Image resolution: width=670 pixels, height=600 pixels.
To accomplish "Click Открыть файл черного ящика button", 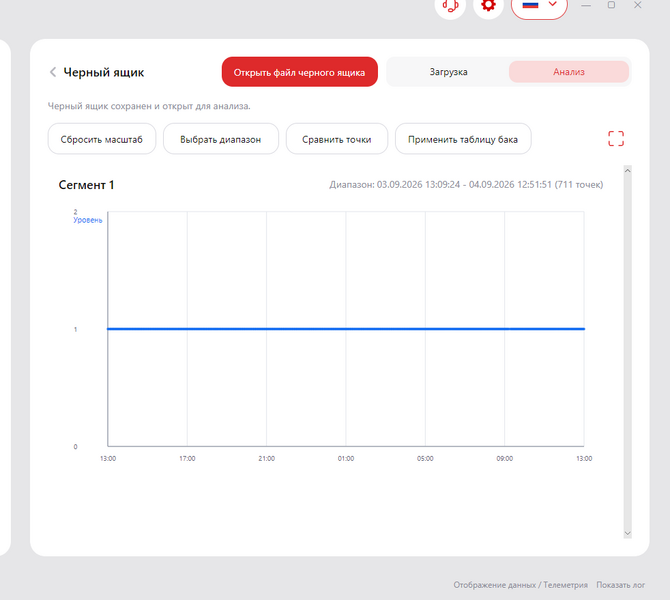I will [x=300, y=72].
